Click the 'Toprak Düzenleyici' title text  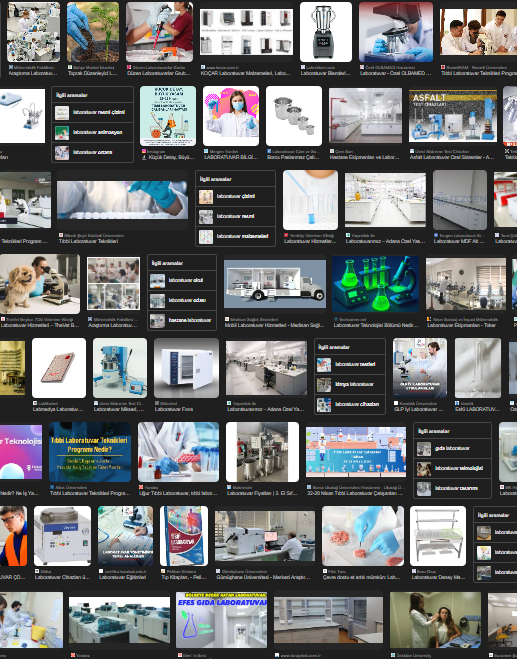point(92,73)
